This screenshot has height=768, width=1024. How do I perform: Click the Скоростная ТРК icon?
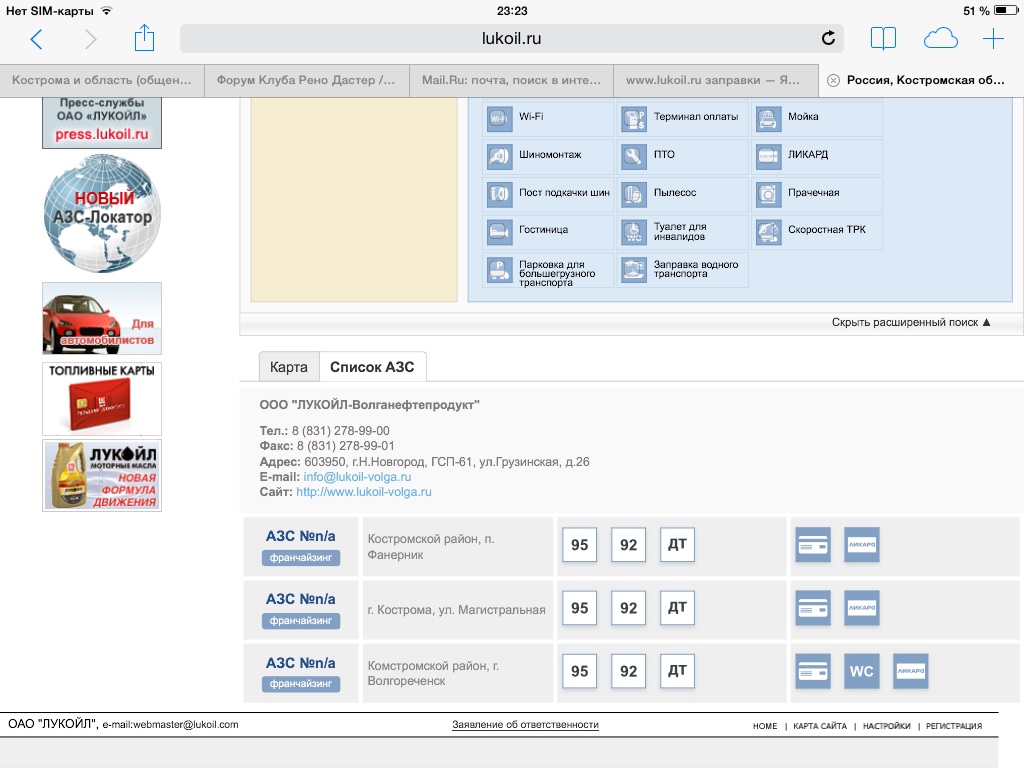(x=769, y=232)
